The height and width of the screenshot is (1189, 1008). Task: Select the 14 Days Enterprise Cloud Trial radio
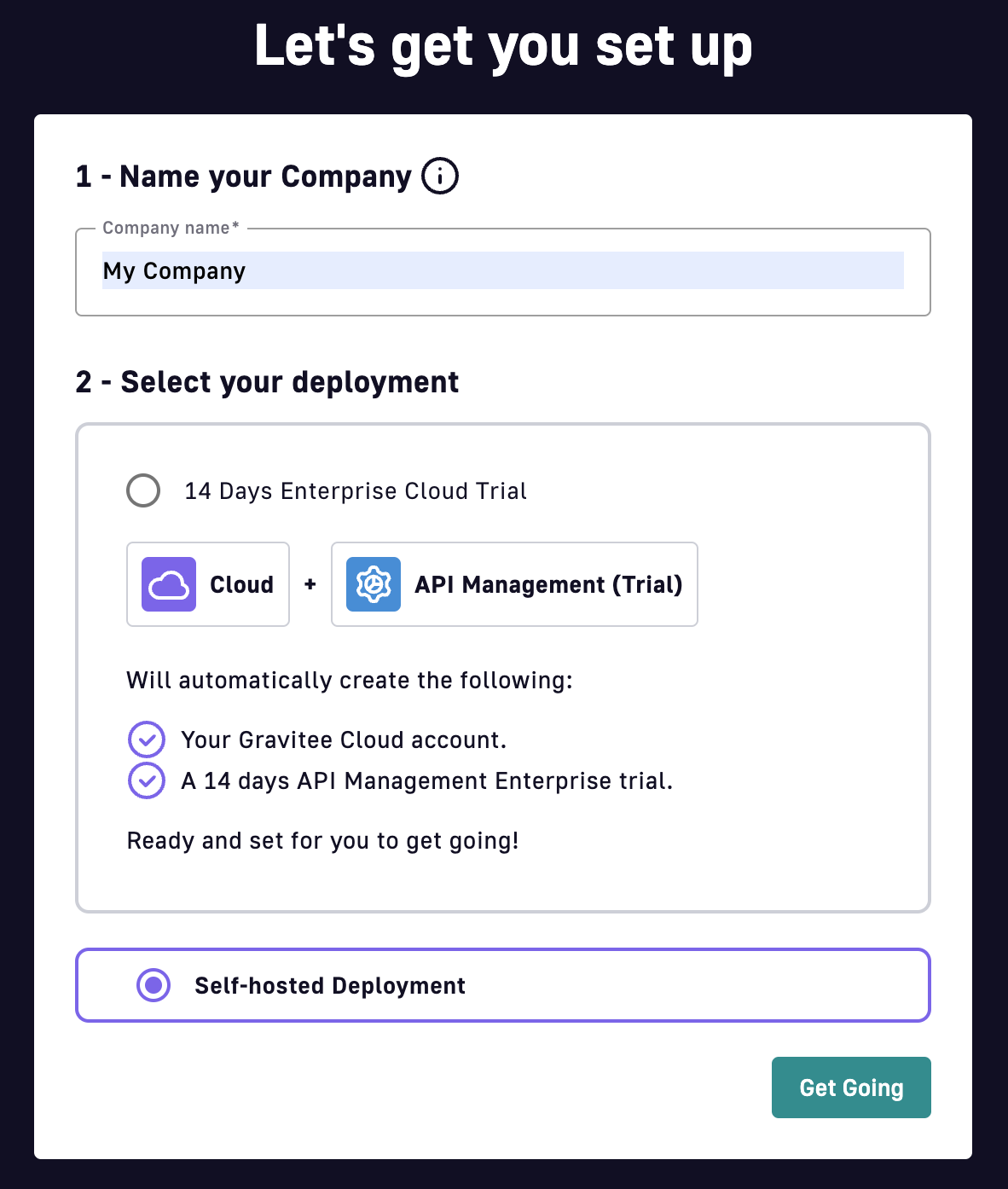pyautogui.click(x=143, y=490)
